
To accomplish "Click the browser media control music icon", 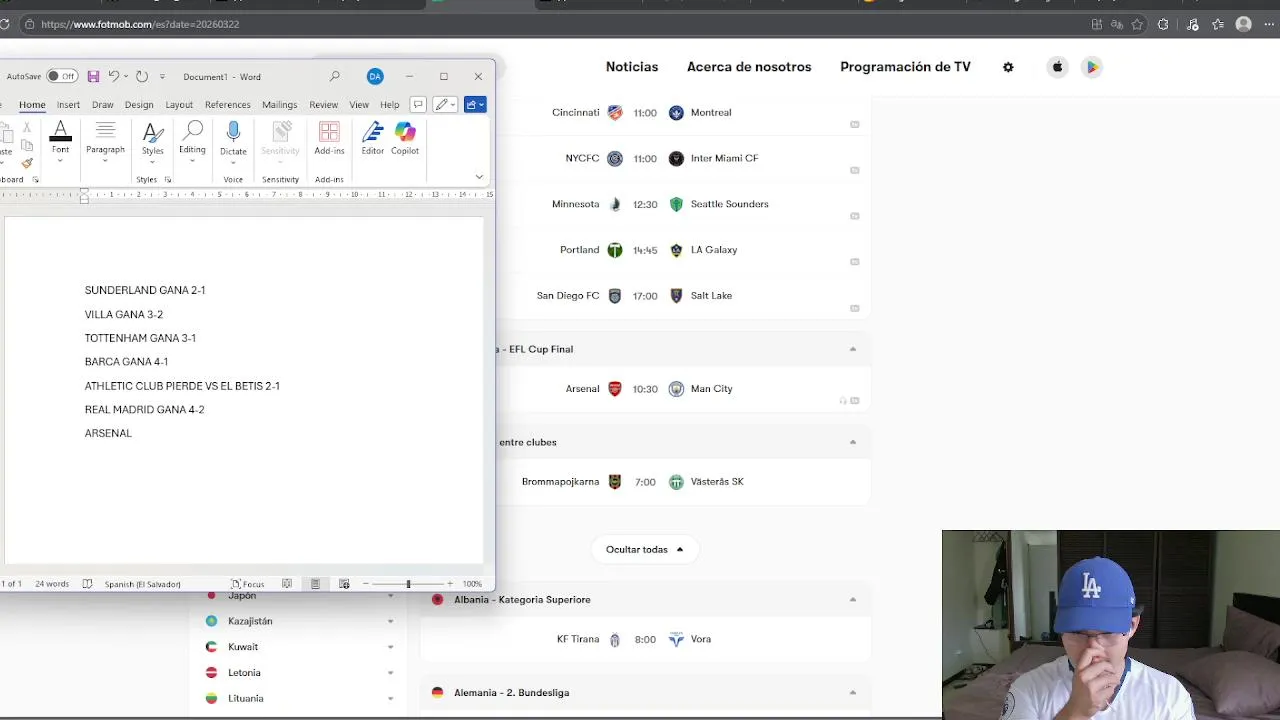I will [1190, 24].
